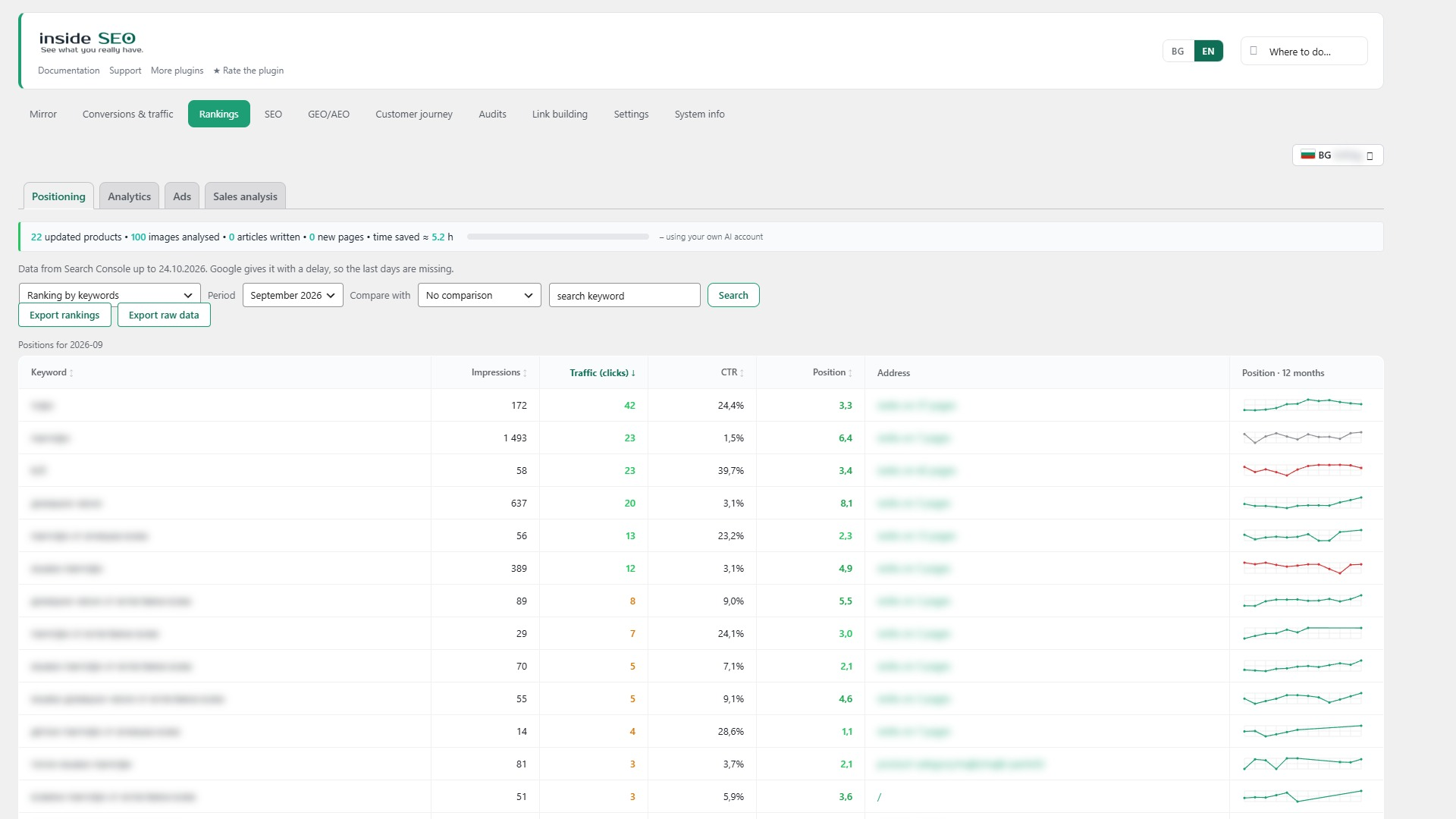This screenshot has width=1456, height=819.
Task: Click the CTR value 39,7%
Action: [x=730, y=471]
